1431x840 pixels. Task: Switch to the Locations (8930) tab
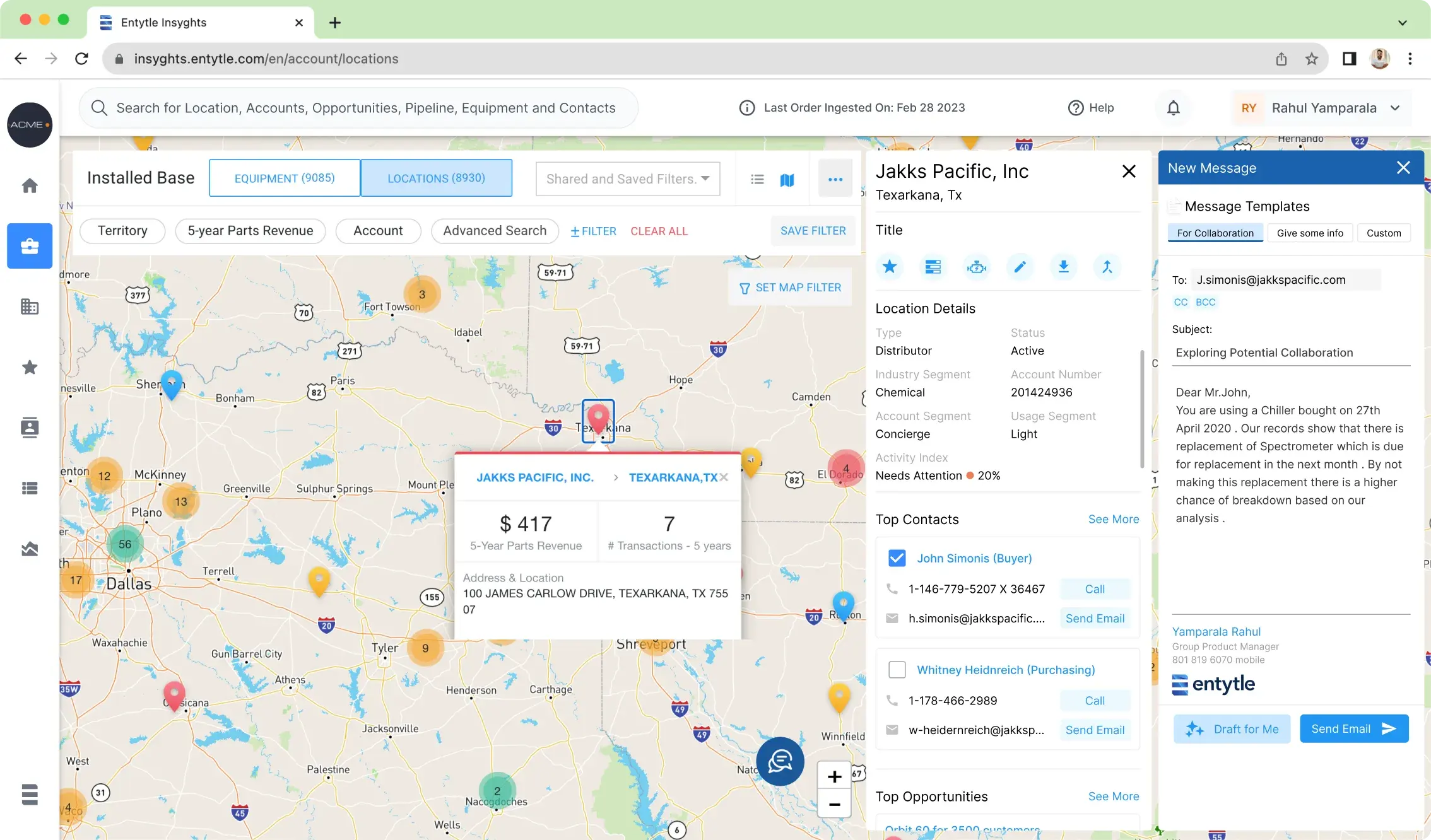point(437,178)
